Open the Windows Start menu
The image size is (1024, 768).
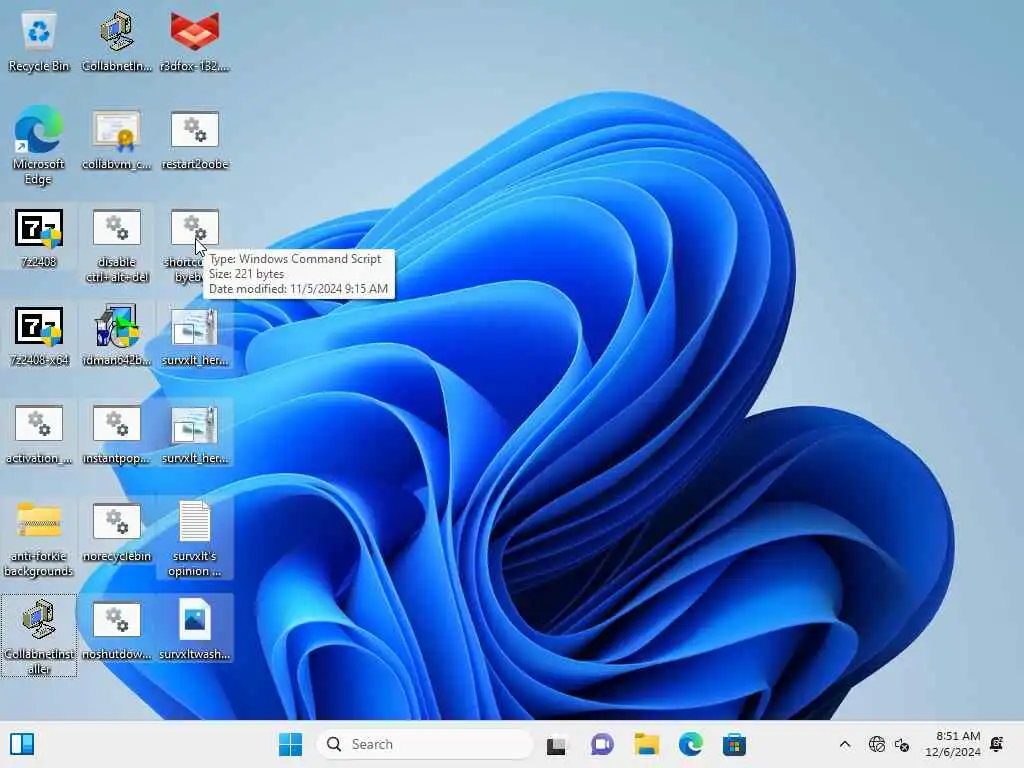(291, 744)
